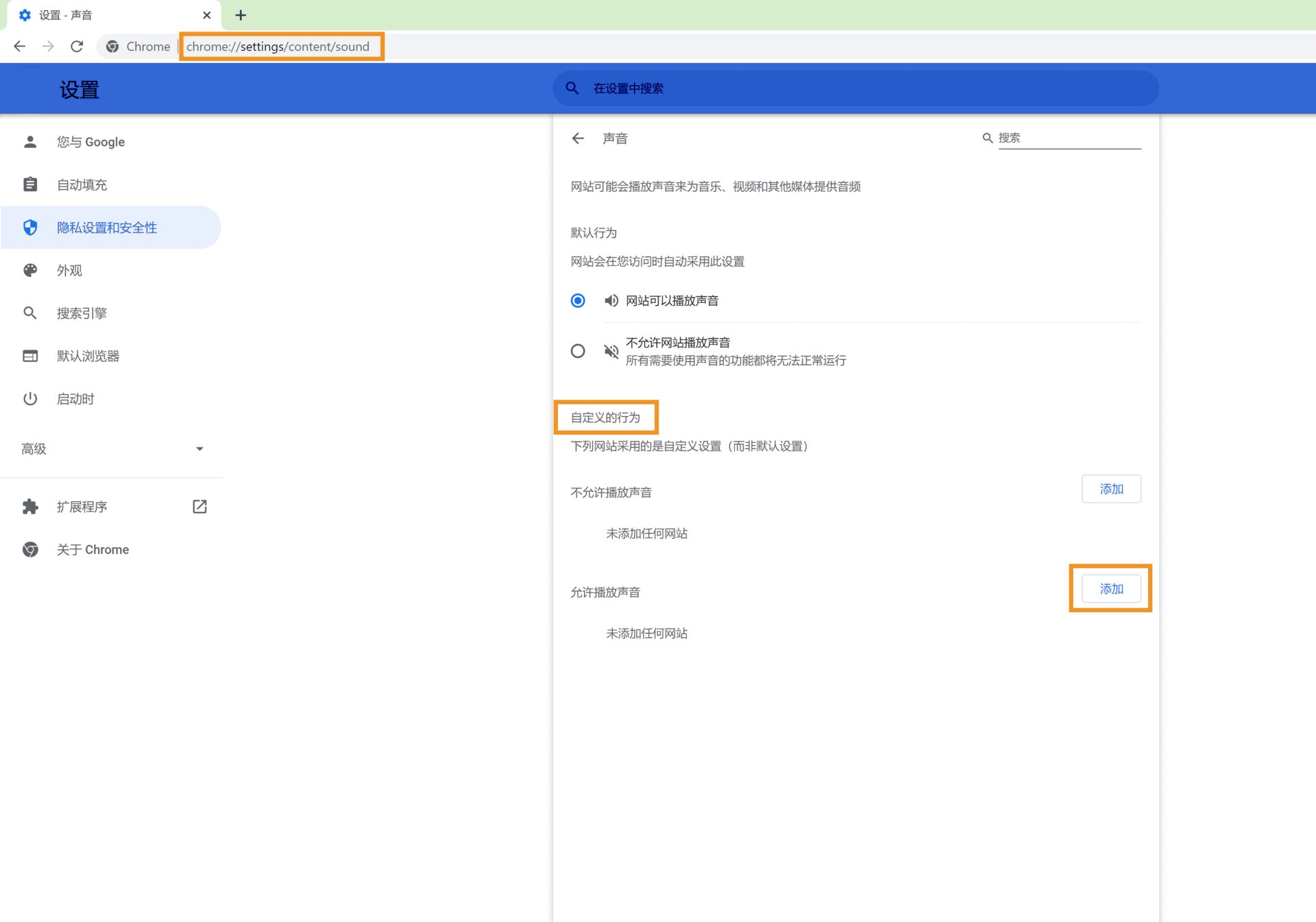Select the 网站可以播放声音 radio button
This screenshot has height=922, width=1316.
pyautogui.click(x=578, y=300)
